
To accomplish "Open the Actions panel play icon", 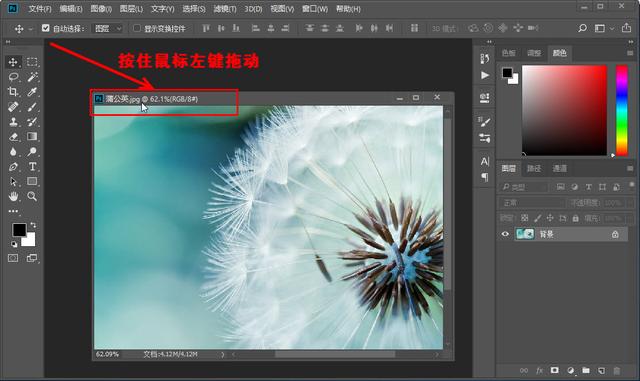I will (x=484, y=75).
